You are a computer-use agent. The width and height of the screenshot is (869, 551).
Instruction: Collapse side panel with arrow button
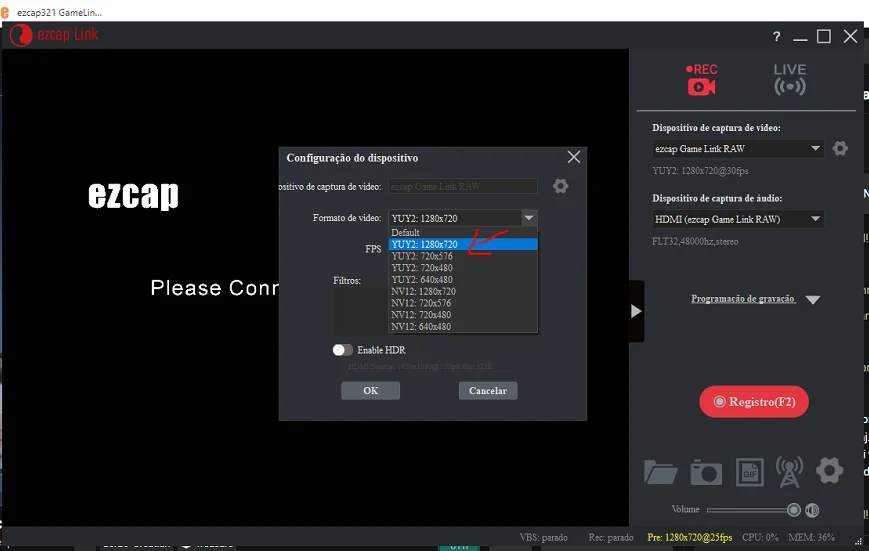click(x=636, y=311)
